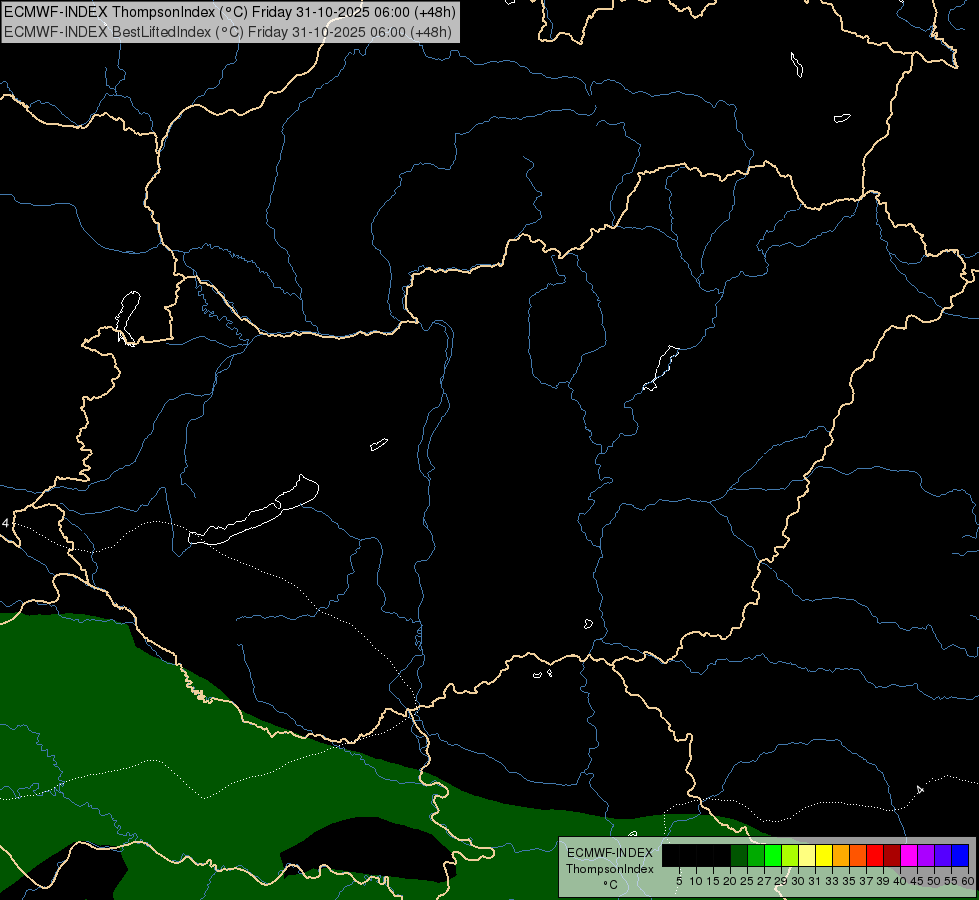Pick the bright yellow 31–33 legend swatch
This screenshot has width=979, height=900.
coord(824,855)
